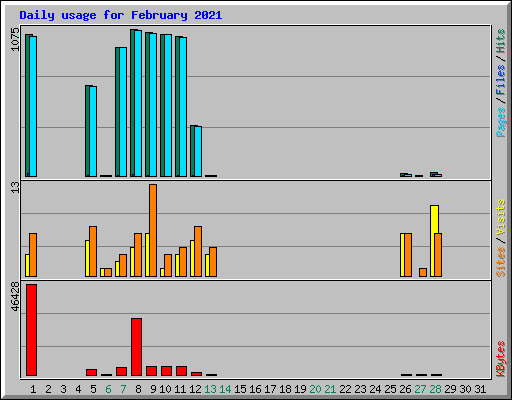Click the small red KBytes bar for day 5

coord(91,372)
